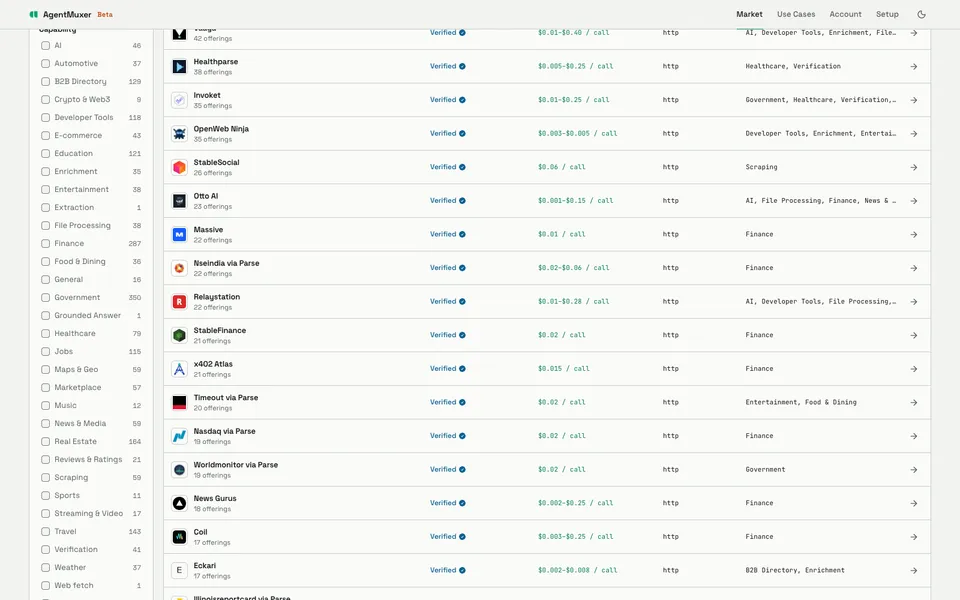The image size is (960, 600).
Task: Click the x402 Atlas logo icon
Action: click(x=179, y=369)
